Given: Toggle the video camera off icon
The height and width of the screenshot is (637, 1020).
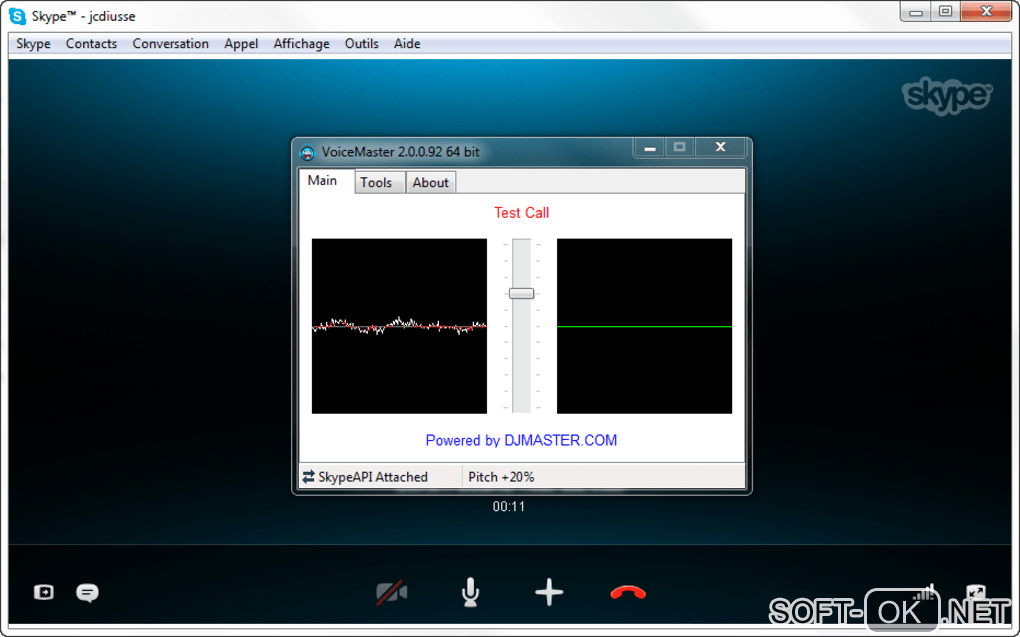Looking at the screenshot, I should (392, 593).
